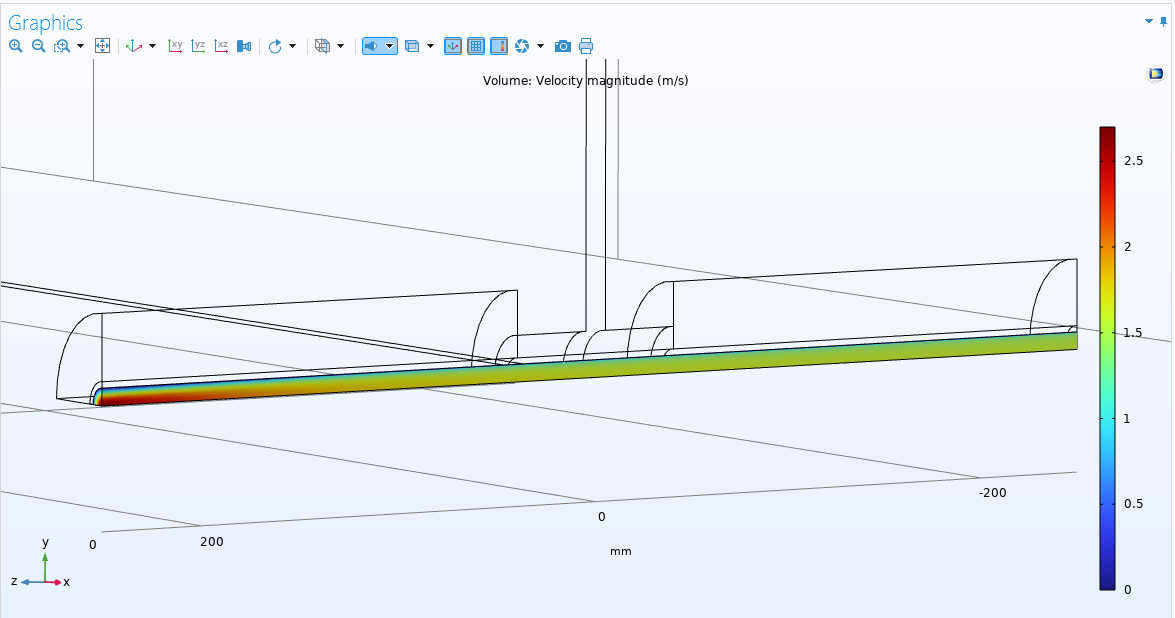Select the Graphics window title tab

[46, 22]
